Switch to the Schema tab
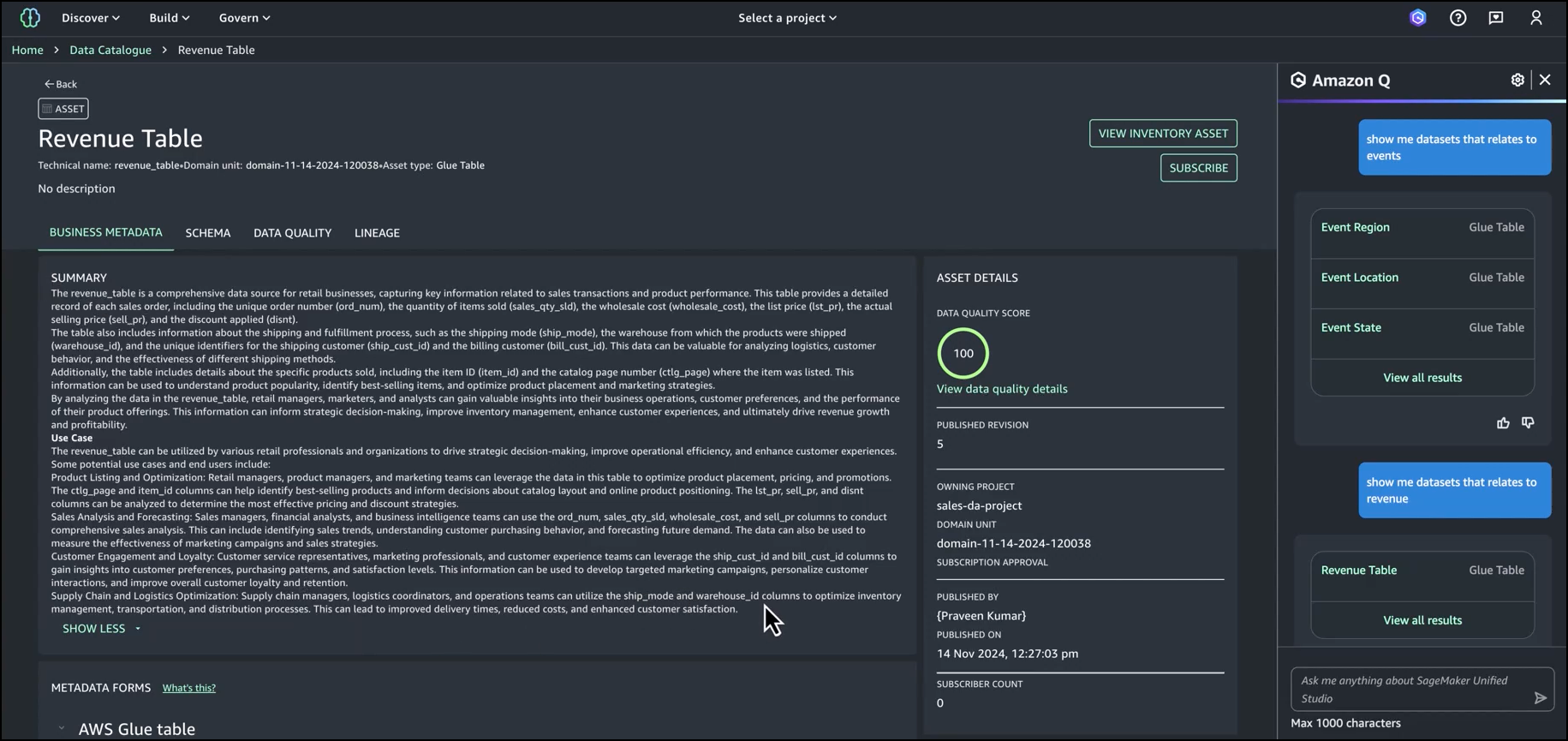The height and width of the screenshot is (741, 1568). pos(208,233)
